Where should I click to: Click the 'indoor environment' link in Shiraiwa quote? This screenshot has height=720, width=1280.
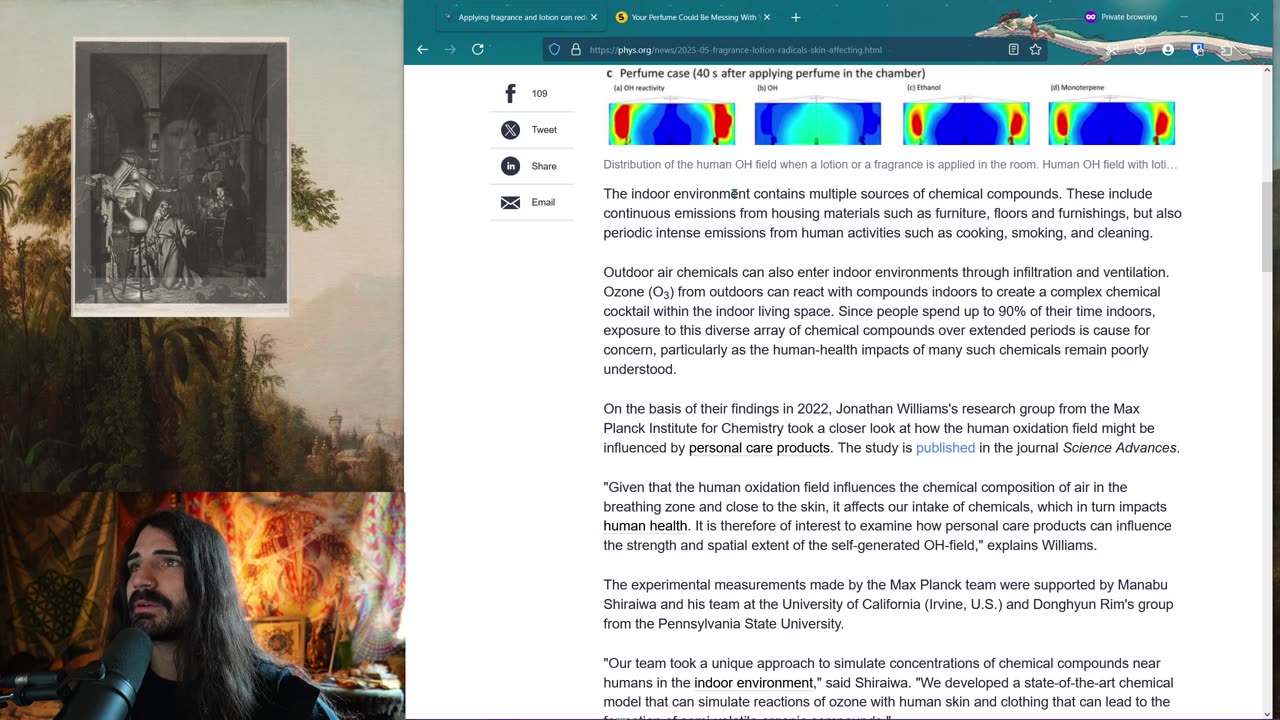753,683
